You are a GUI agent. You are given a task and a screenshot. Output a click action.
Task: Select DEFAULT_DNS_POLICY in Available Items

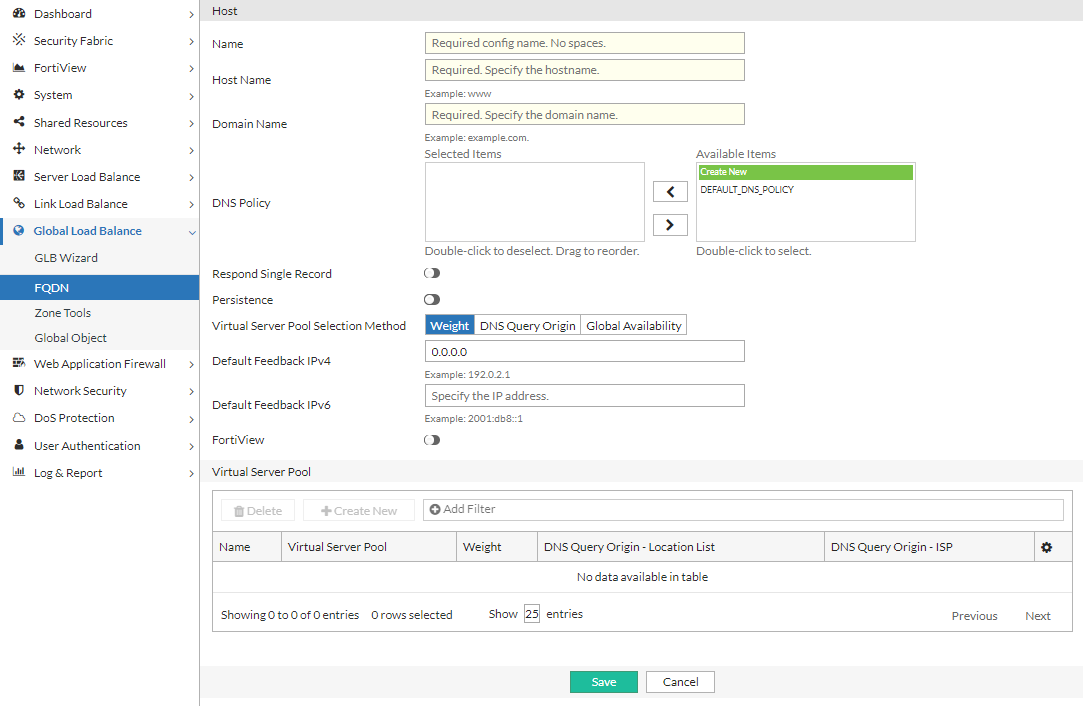click(747, 189)
